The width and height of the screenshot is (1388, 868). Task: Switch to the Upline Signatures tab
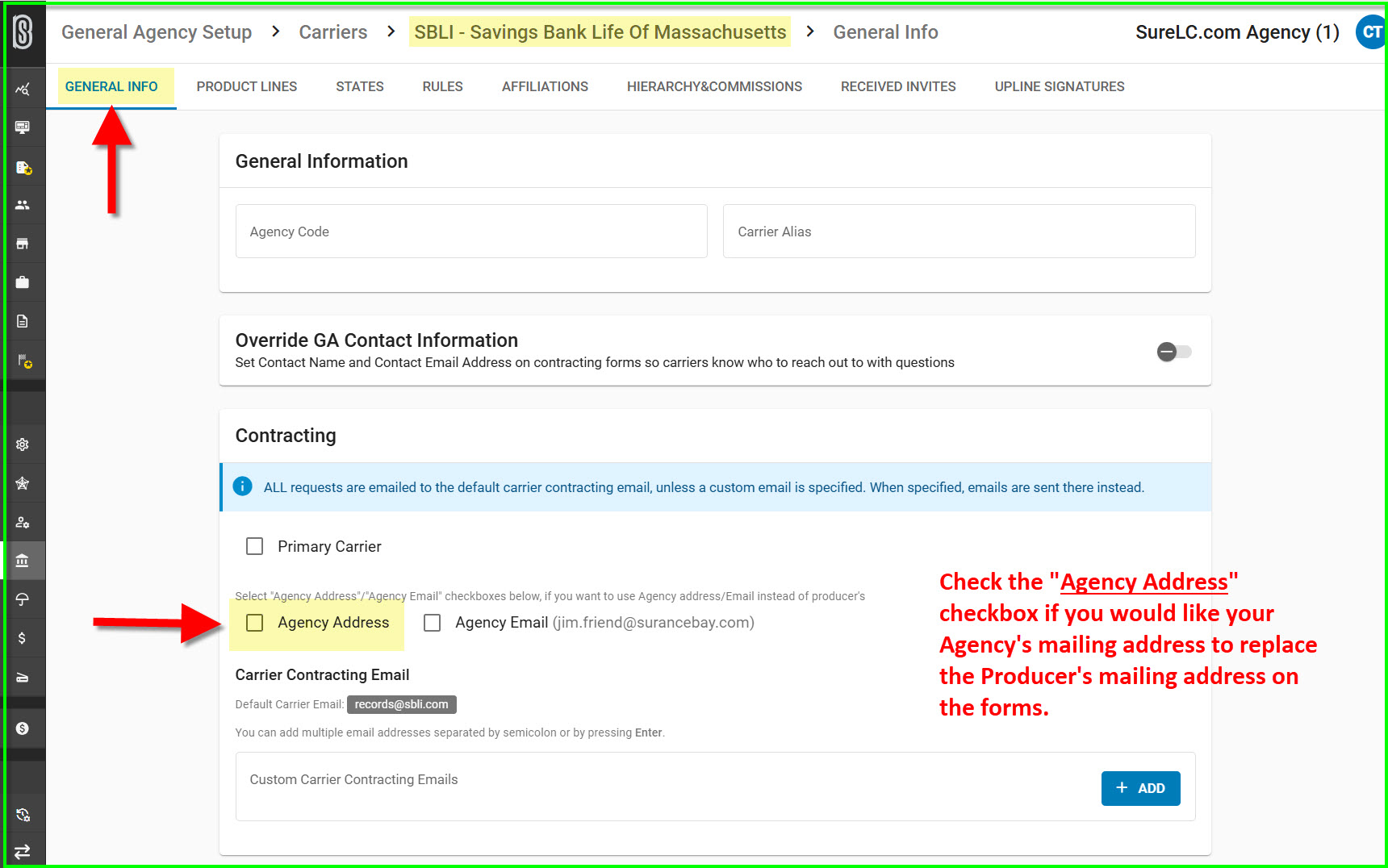point(1060,86)
